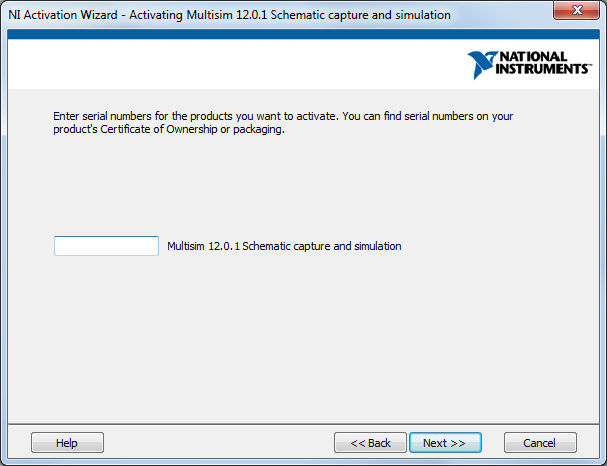Click into the serial number input field

(x=106, y=246)
